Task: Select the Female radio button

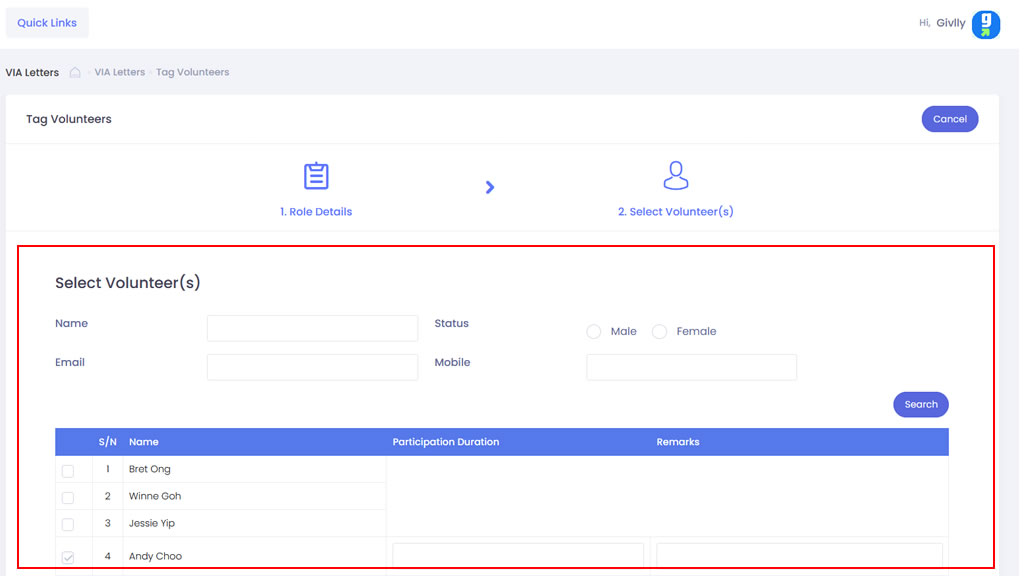Action: (x=659, y=332)
